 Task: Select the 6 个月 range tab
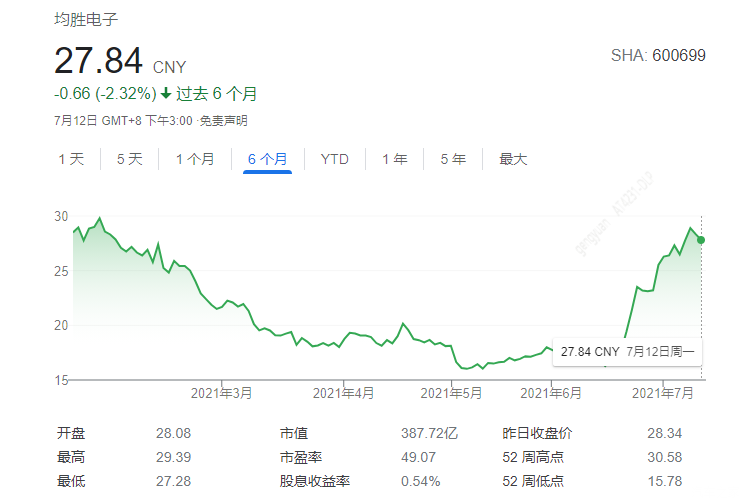[267, 159]
